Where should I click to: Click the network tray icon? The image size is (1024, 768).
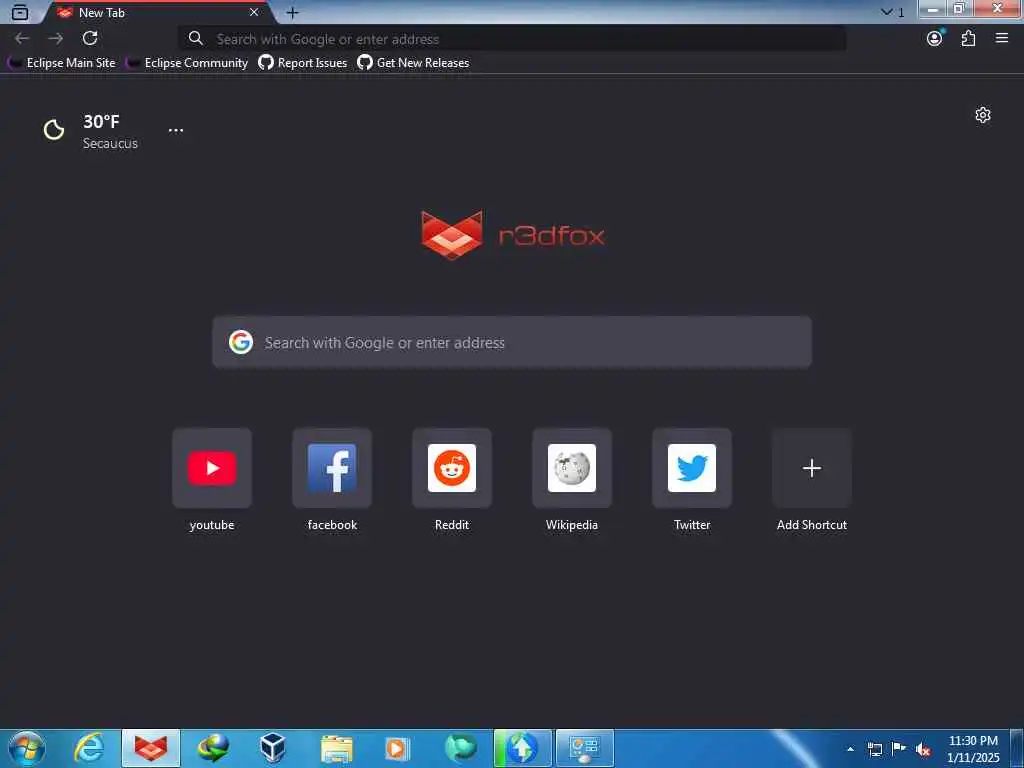click(874, 749)
